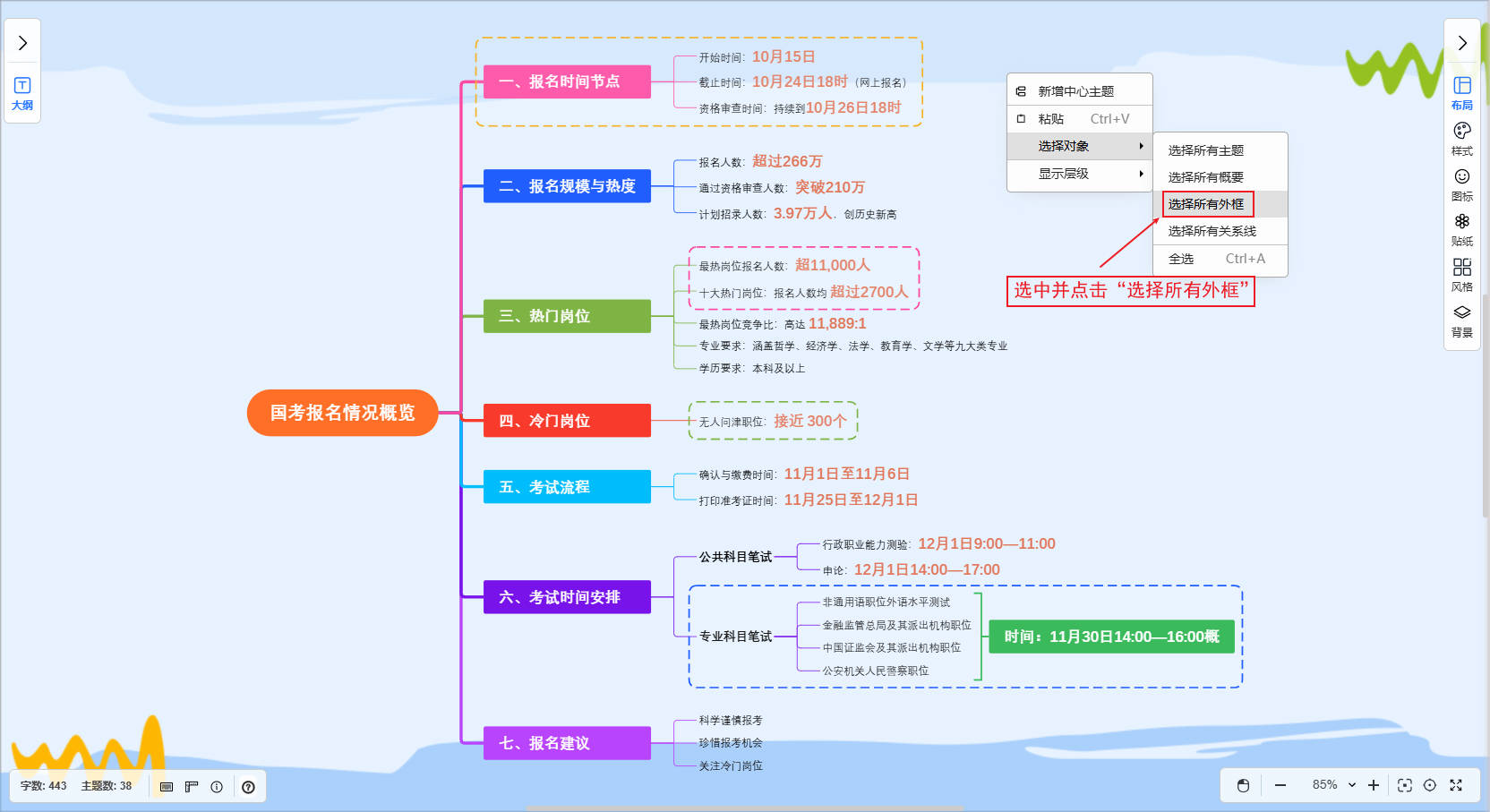
Task: Open the 贴纸 sticker panel
Action: (x=1461, y=229)
